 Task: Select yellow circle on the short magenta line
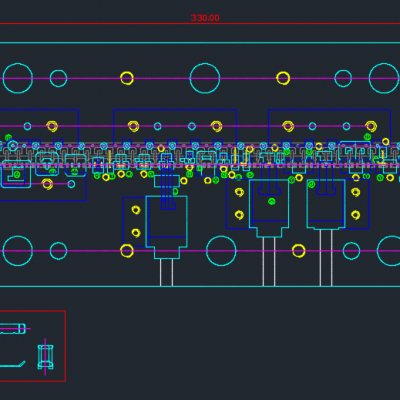pos(47,184)
